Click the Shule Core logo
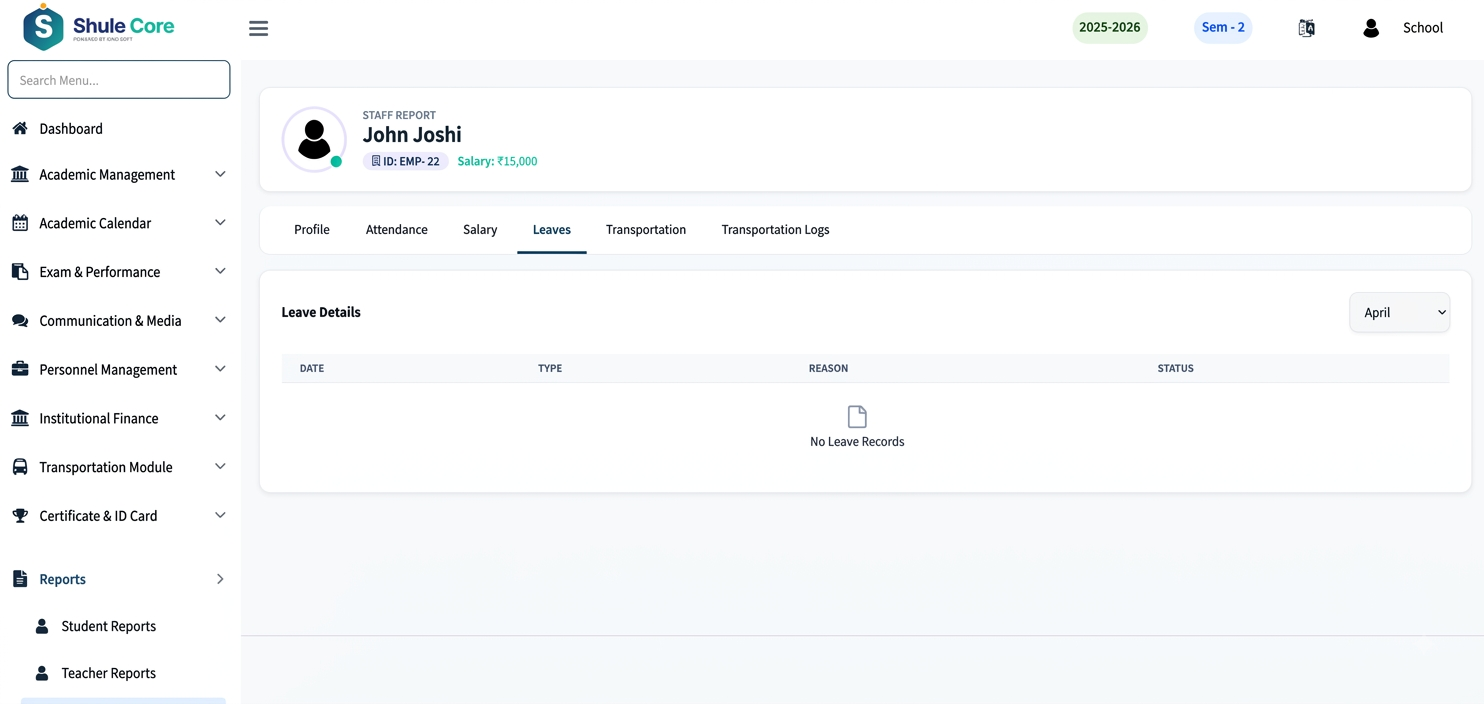1484x704 pixels. [99, 27]
